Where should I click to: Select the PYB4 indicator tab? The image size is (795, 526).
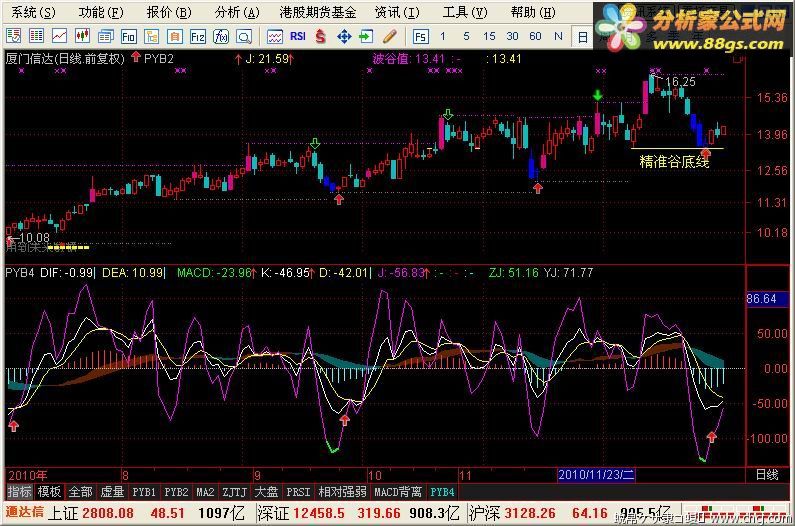442,492
